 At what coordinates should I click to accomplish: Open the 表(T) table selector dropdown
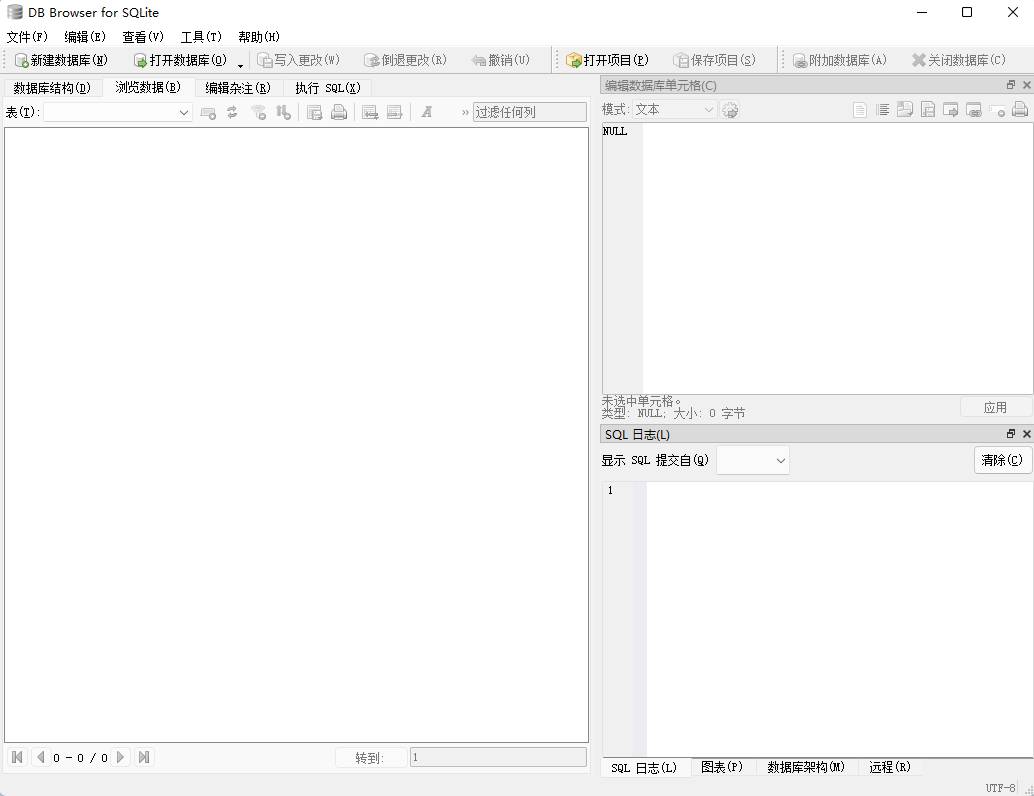pyautogui.click(x=118, y=112)
